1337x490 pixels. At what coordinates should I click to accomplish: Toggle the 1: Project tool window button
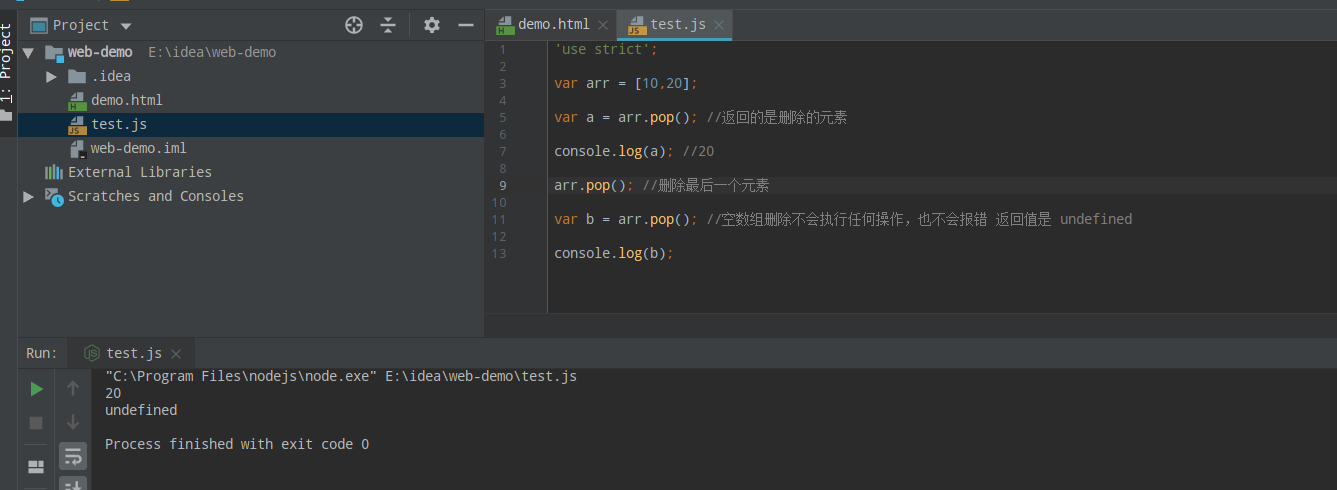point(8,70)
